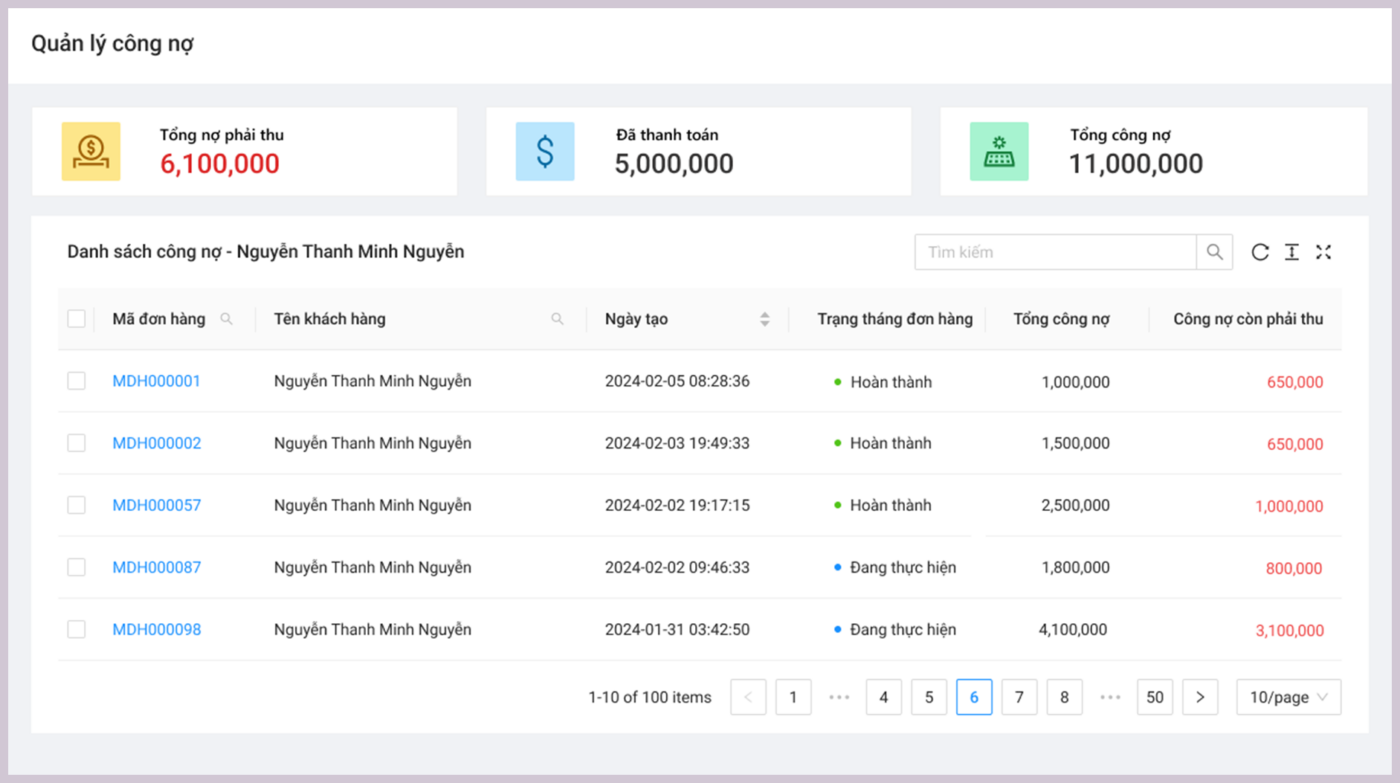
Task: Click the red 6,100,000 receivable total
Action: tap(220, 164)
